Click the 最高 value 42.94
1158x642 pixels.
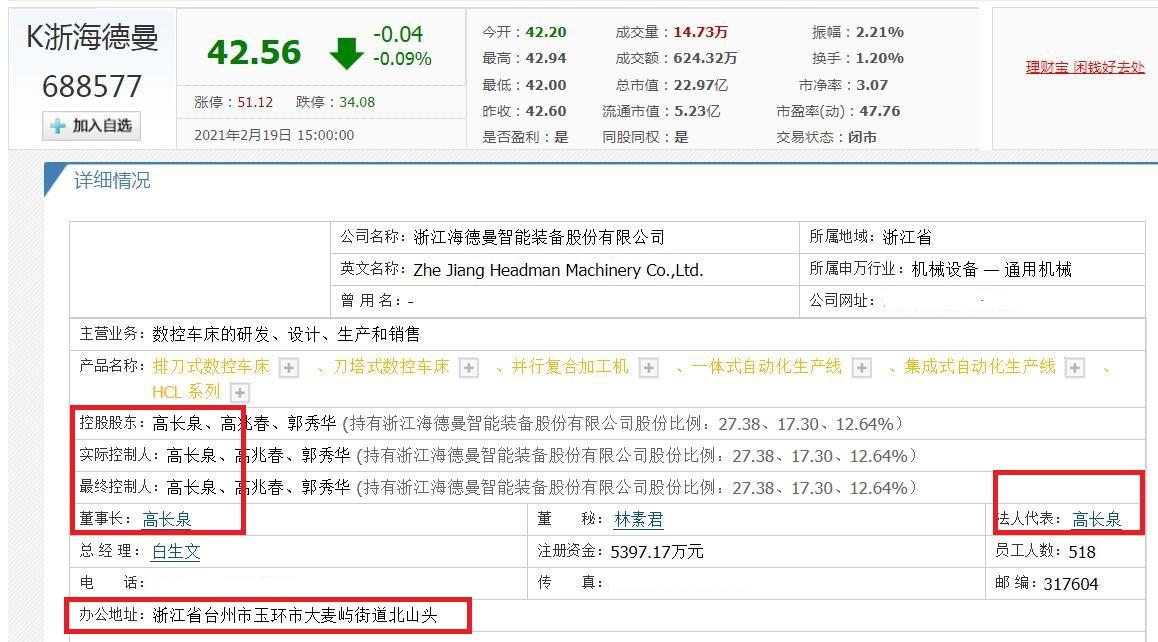[x=546, y=58]
